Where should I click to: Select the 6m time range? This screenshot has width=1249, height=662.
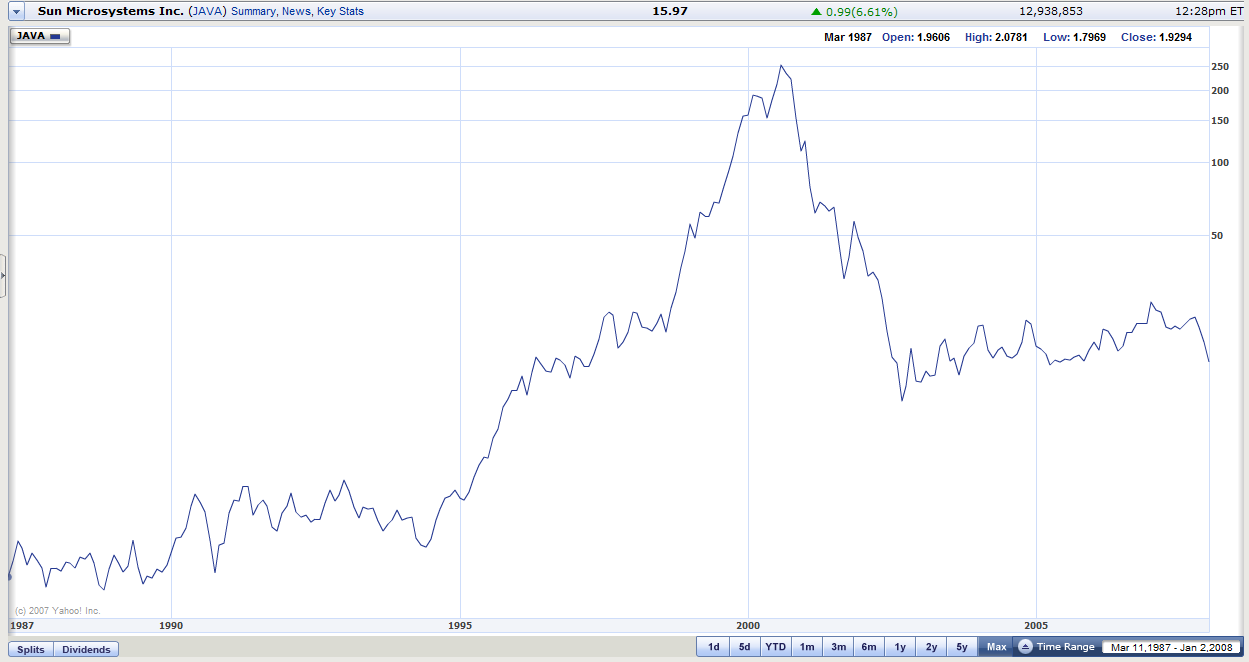click(x=869, y=647)
